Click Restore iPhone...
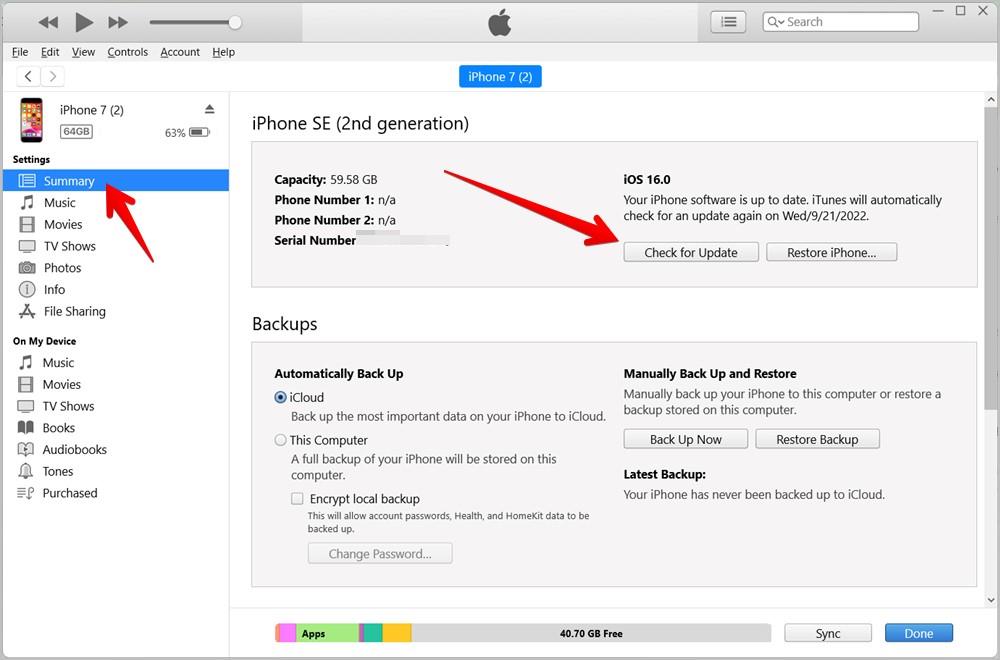 click(x=832, y=253)
